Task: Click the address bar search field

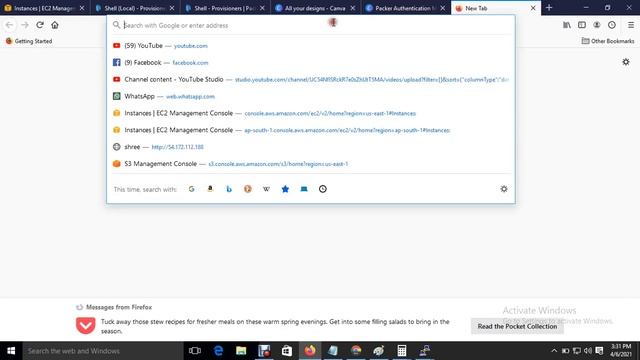Action: [x=311, y=25]
